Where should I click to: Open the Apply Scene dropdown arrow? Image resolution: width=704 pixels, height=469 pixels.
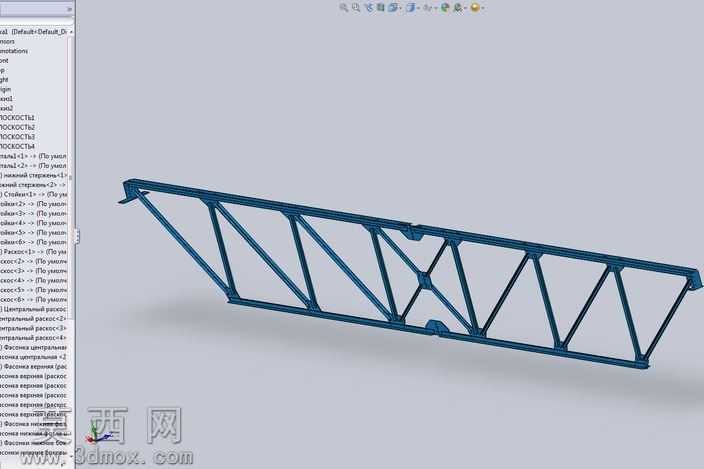(464, 8)
